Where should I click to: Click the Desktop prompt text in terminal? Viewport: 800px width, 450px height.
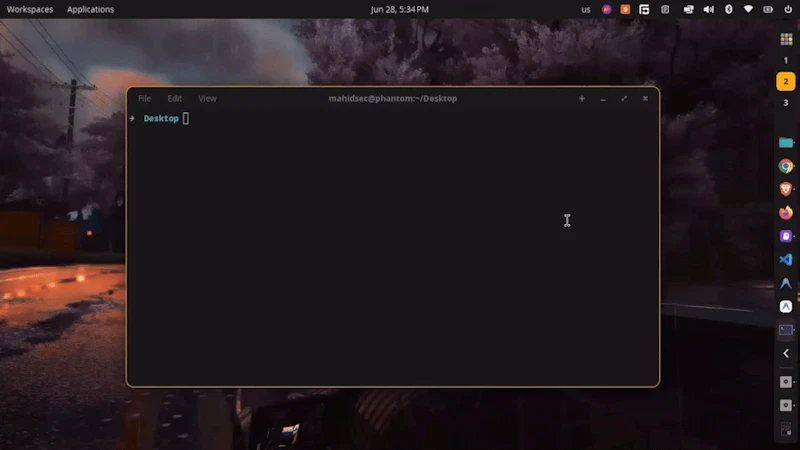[x=161, y=118]
